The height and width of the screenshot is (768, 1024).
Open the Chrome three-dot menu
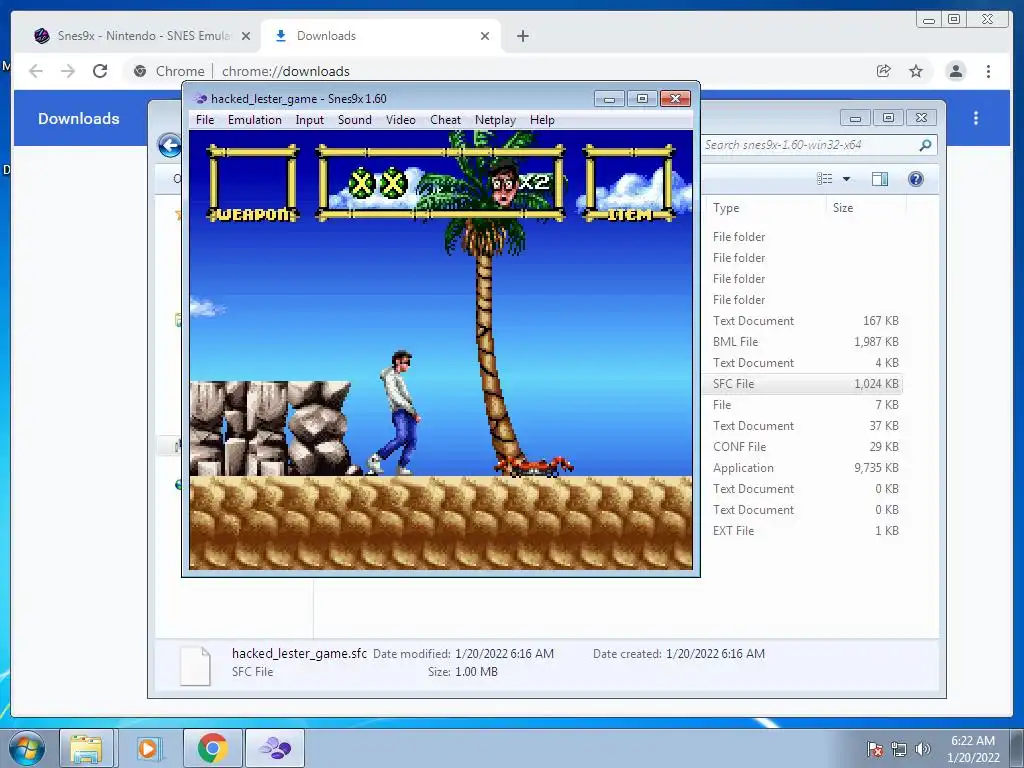988,71
